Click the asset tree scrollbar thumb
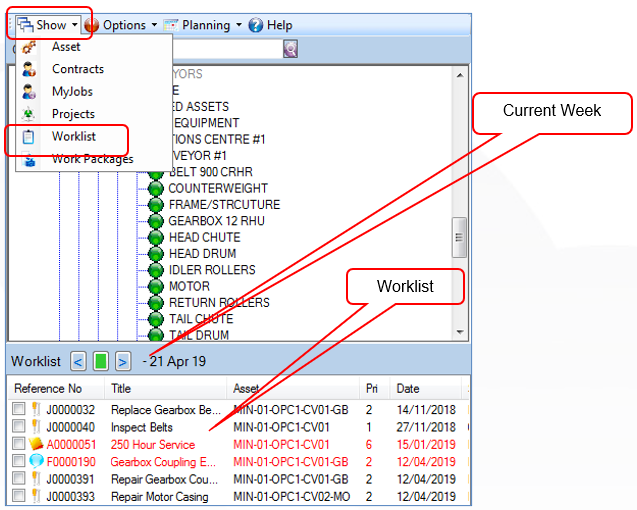Viewport: 637px width, 510px height. (459, 237)
